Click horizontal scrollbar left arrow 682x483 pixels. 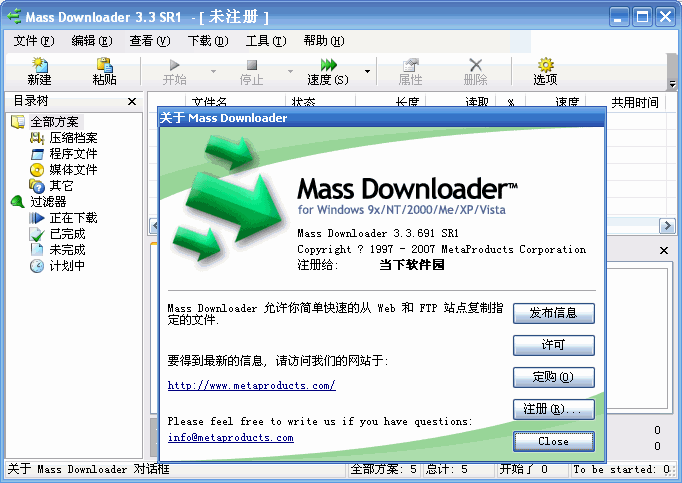click(x=154, y=225)
